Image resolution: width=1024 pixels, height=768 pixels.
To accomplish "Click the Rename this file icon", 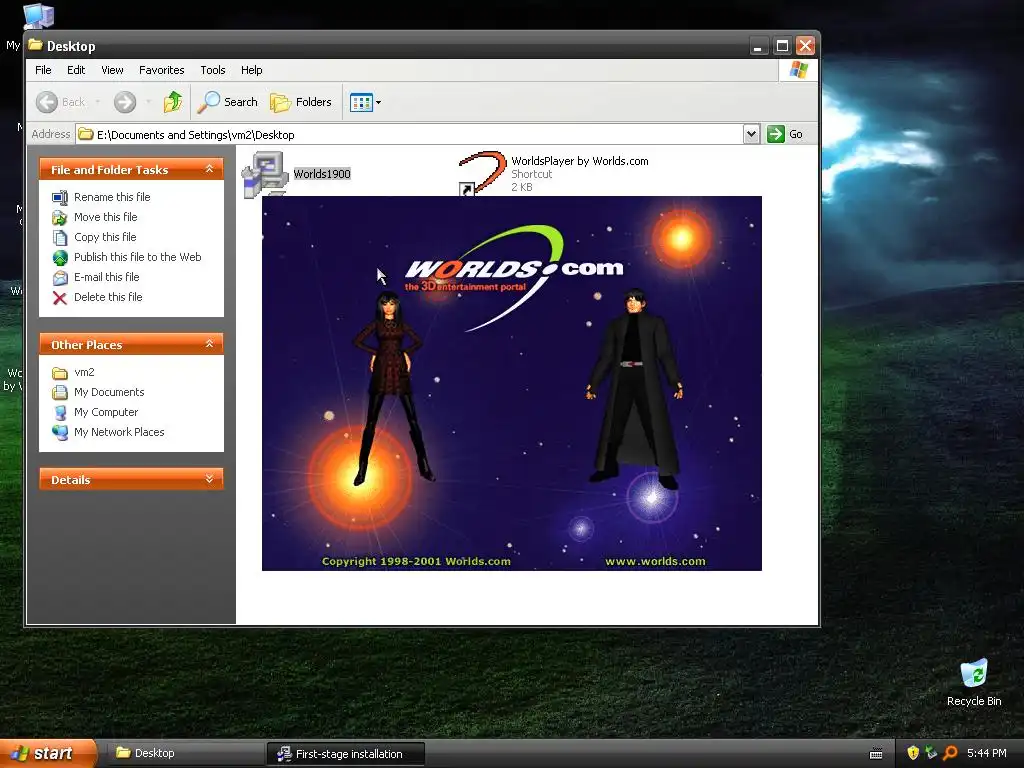I will [60, 197].
